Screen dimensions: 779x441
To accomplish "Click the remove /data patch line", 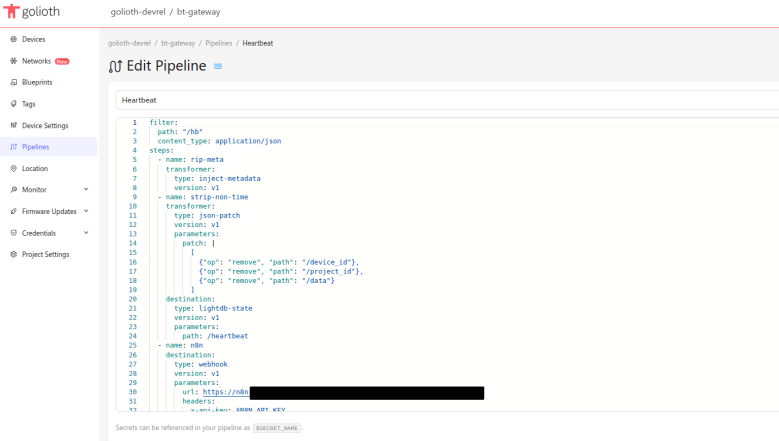I will (267, 281).
